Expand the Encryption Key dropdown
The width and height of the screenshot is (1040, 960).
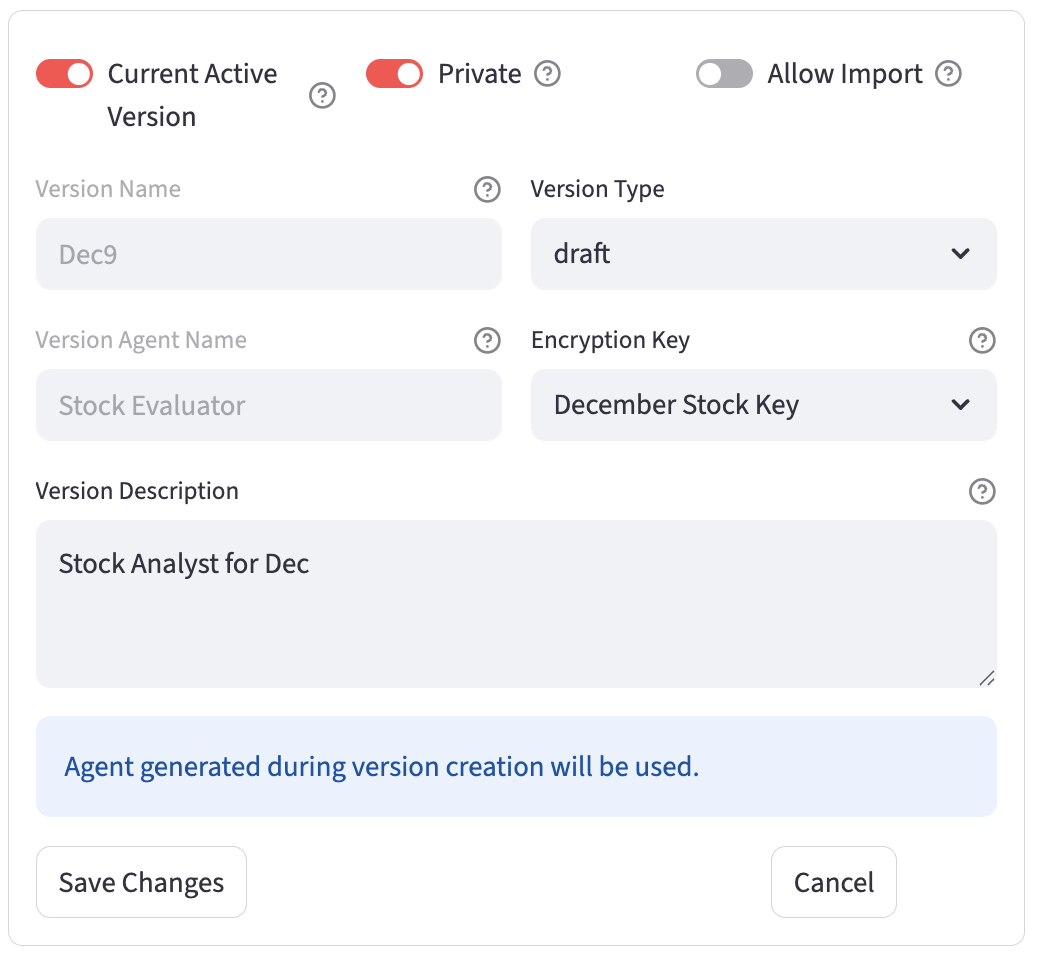click(x=763, y=405)
